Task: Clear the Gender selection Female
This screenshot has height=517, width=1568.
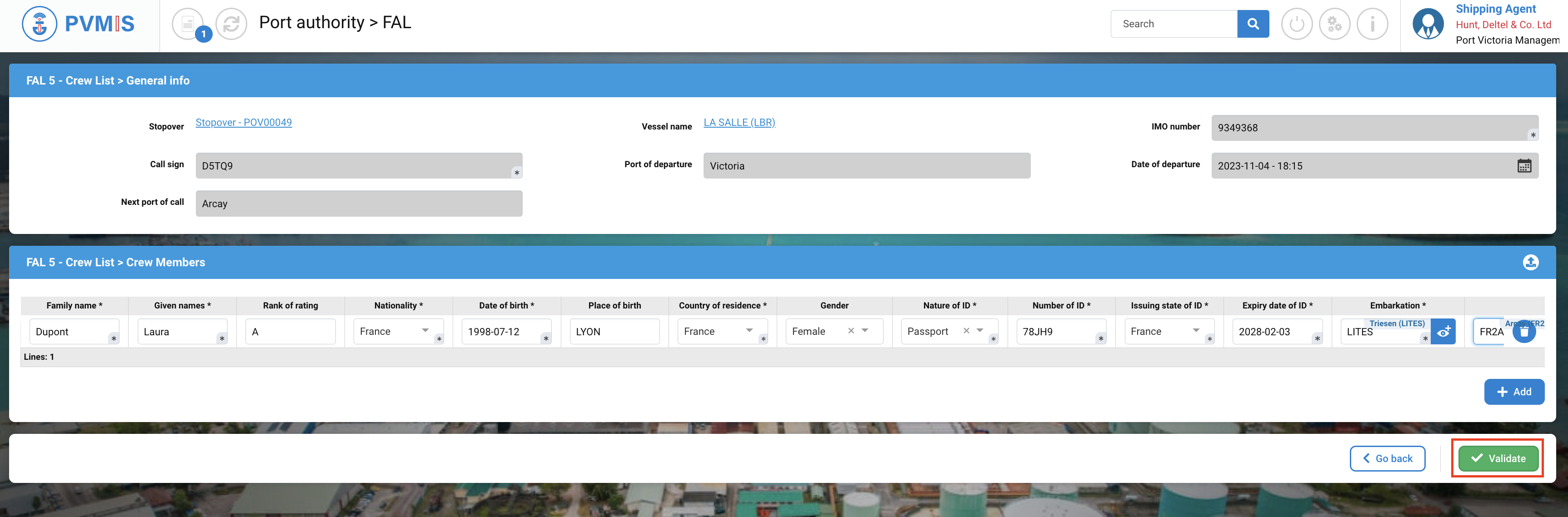Action: pos(851,331)
